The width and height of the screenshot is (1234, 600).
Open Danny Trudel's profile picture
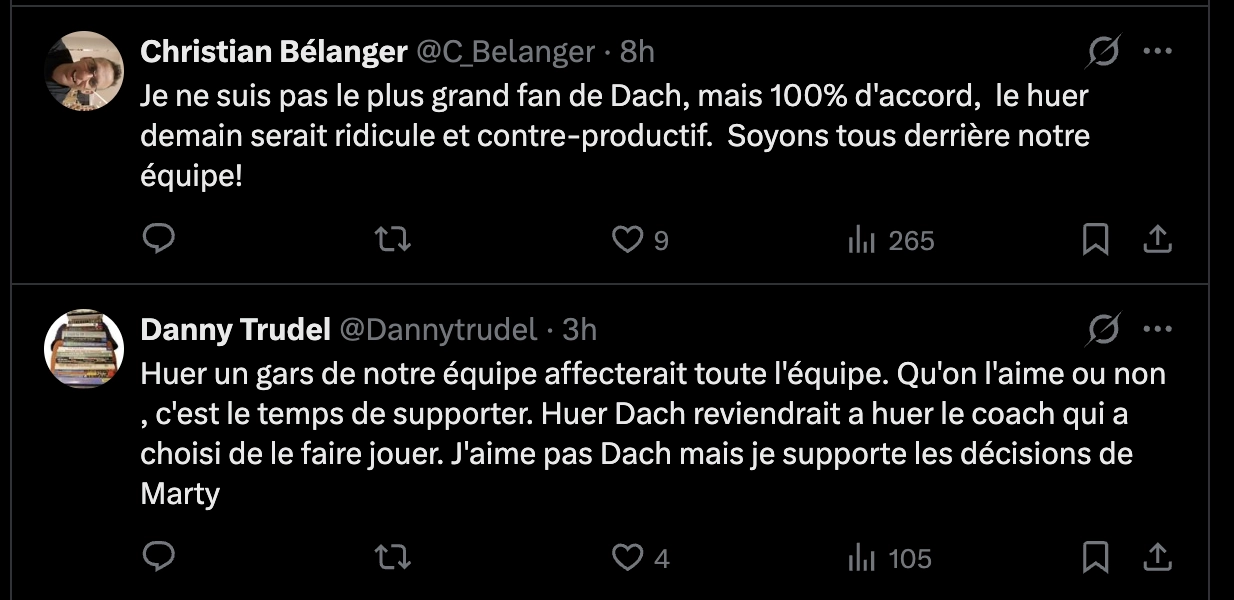pyautogui.click(x=85, y=348)
